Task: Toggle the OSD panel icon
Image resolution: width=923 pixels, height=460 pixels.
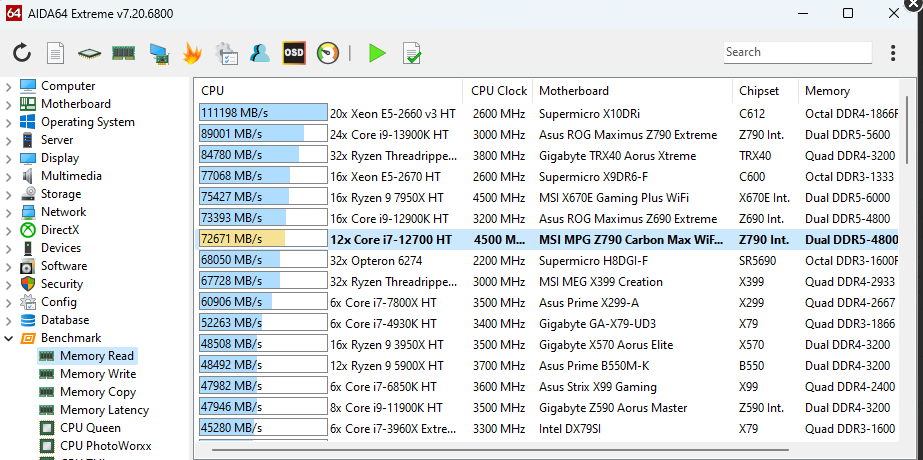Action: [x=294, y=54]
